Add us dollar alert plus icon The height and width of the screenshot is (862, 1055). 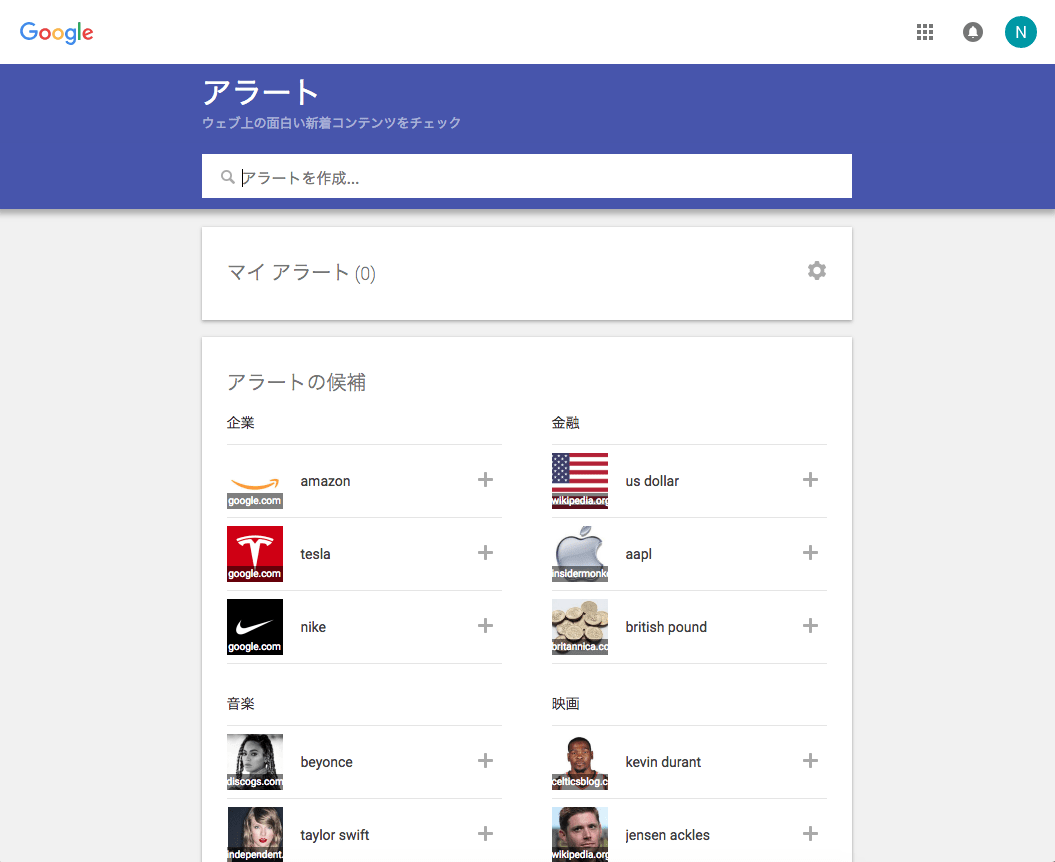(x=810, y=480)
